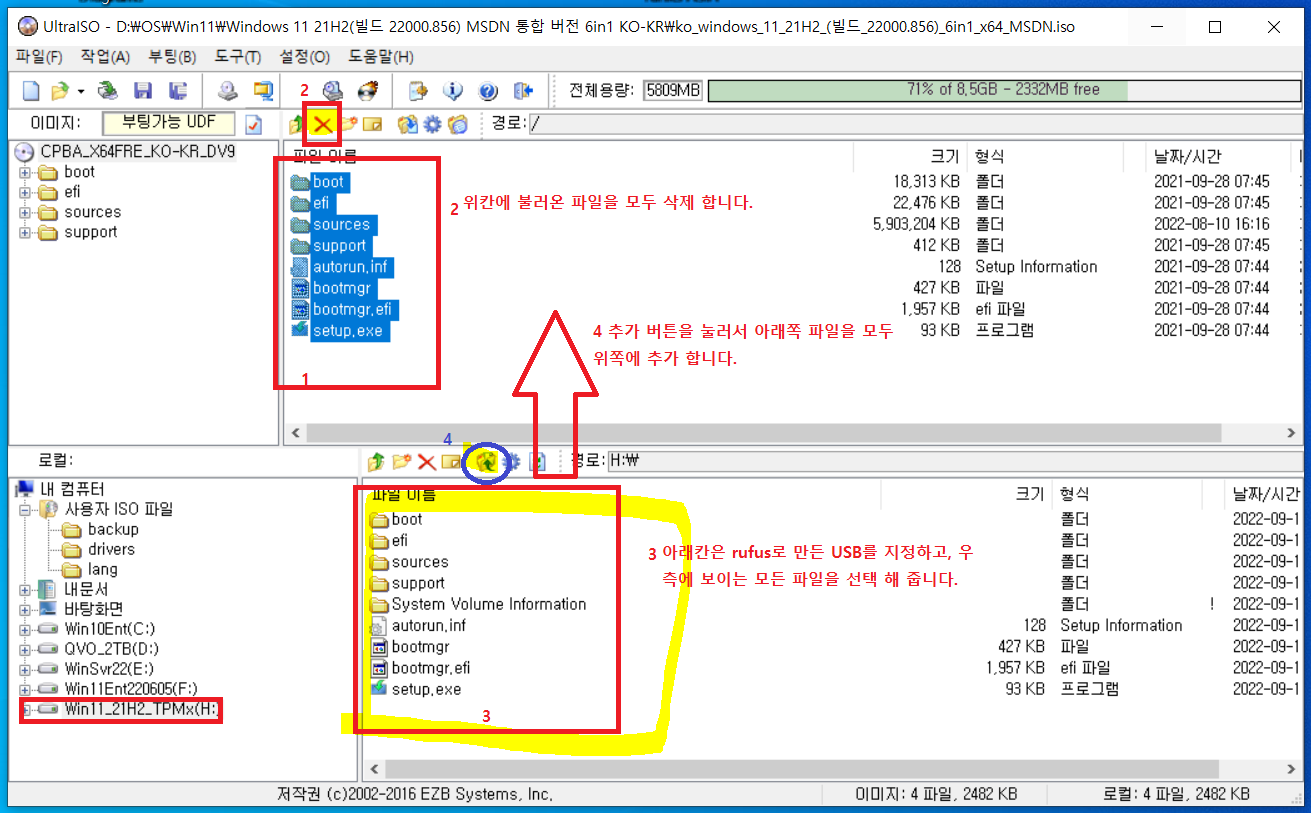Click the Open CD/DVD toolbar icon

tap(108, 91)
